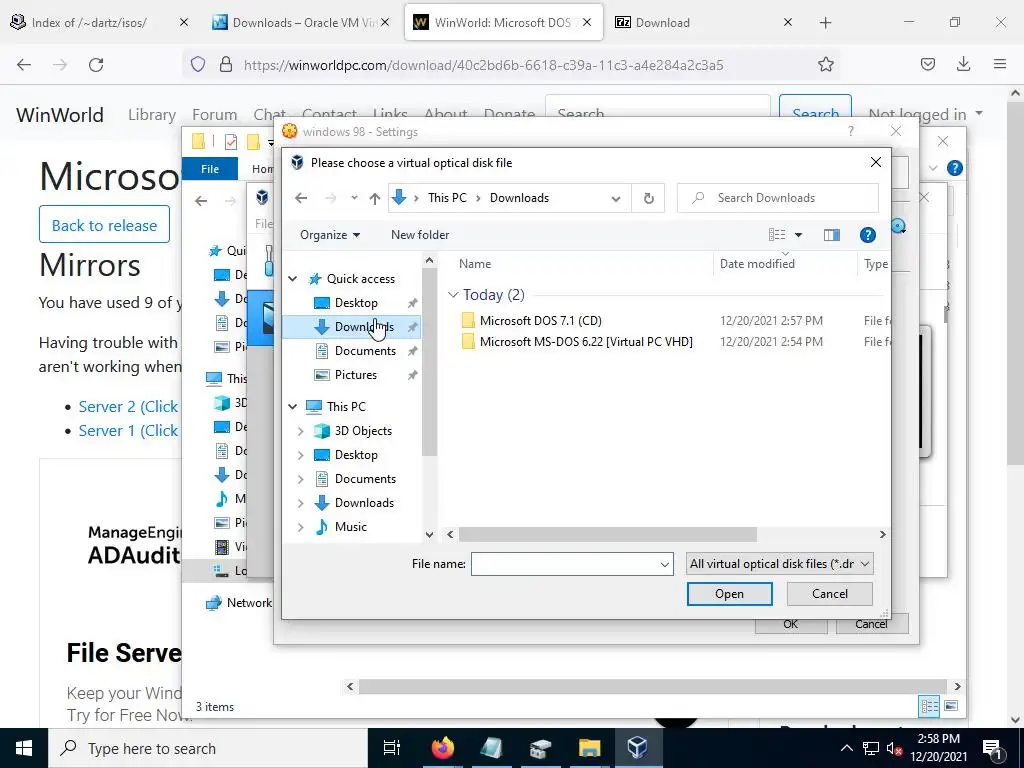
Task: Change the view layout icon
Action: (x=776, y=234)
